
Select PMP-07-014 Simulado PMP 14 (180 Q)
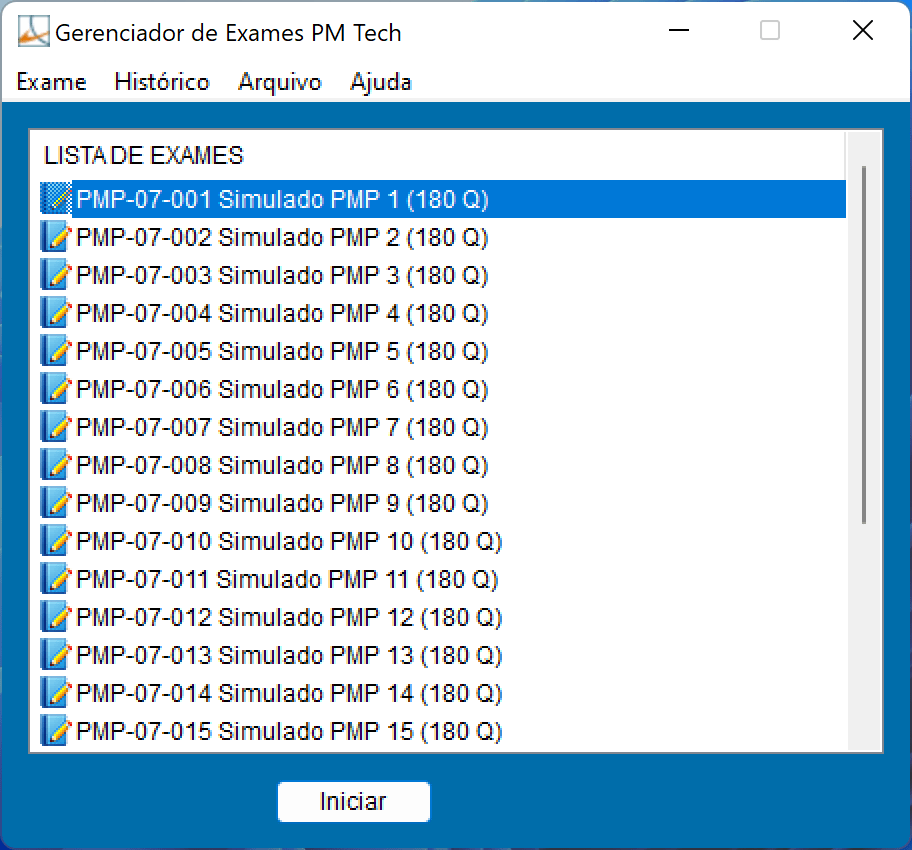pyautogui.click(x=289, y=693)
